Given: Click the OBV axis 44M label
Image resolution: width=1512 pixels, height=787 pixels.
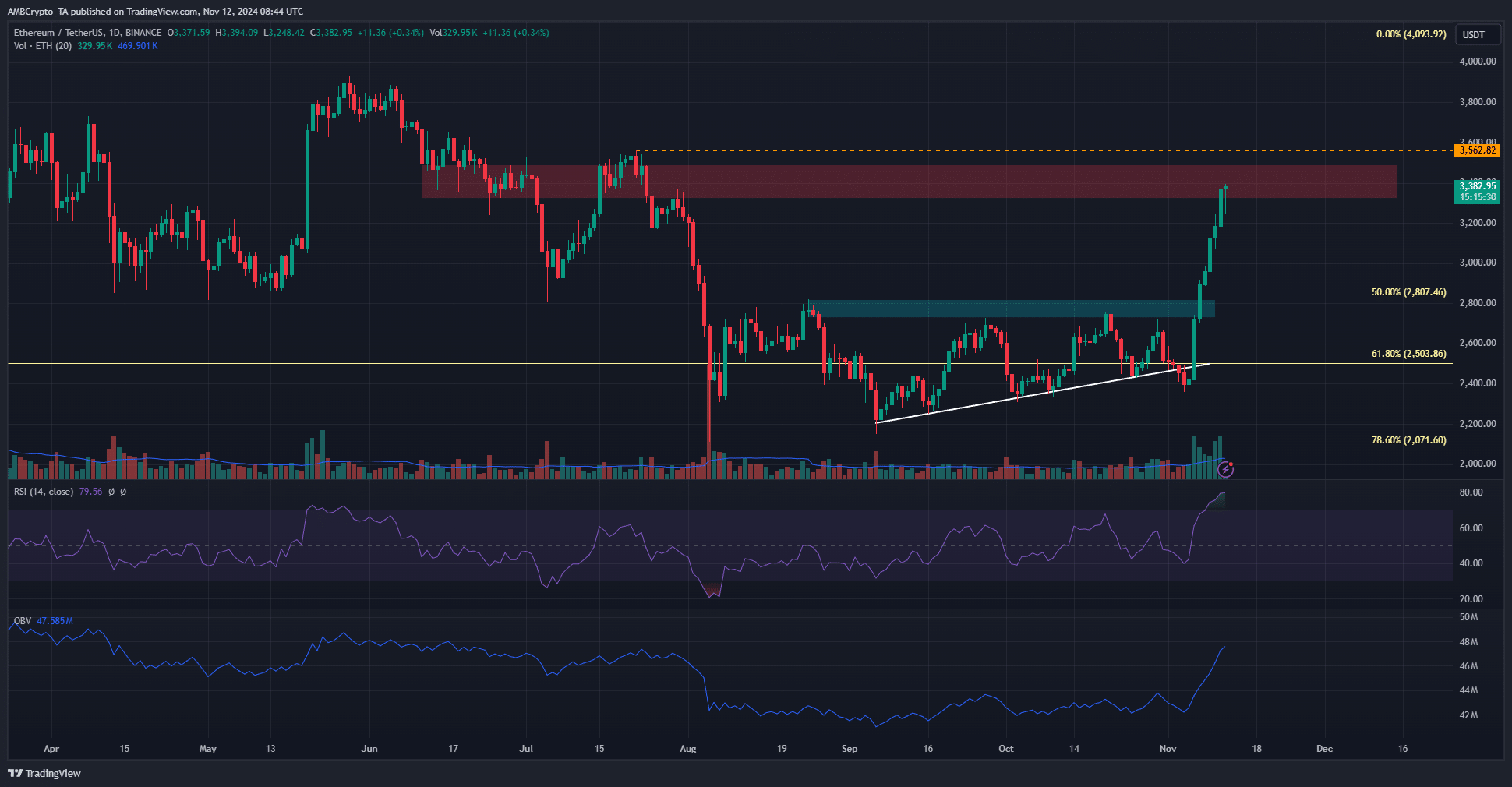Looking at the screenshot, I should pos(1468,690).
